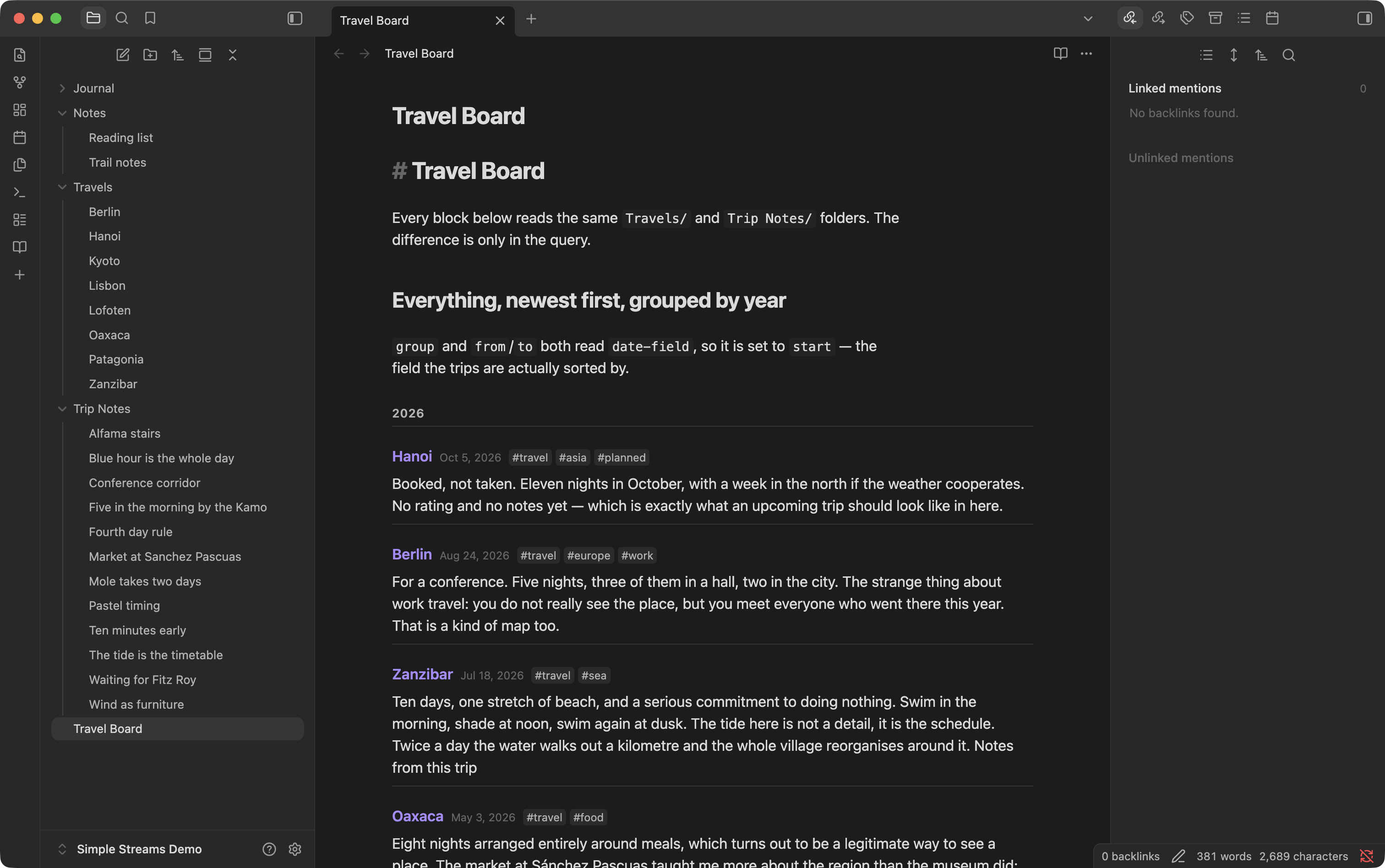Follow the Hanoi link in the board
The width and height of the screenshot is (1385, 868).
click(412, 456)
